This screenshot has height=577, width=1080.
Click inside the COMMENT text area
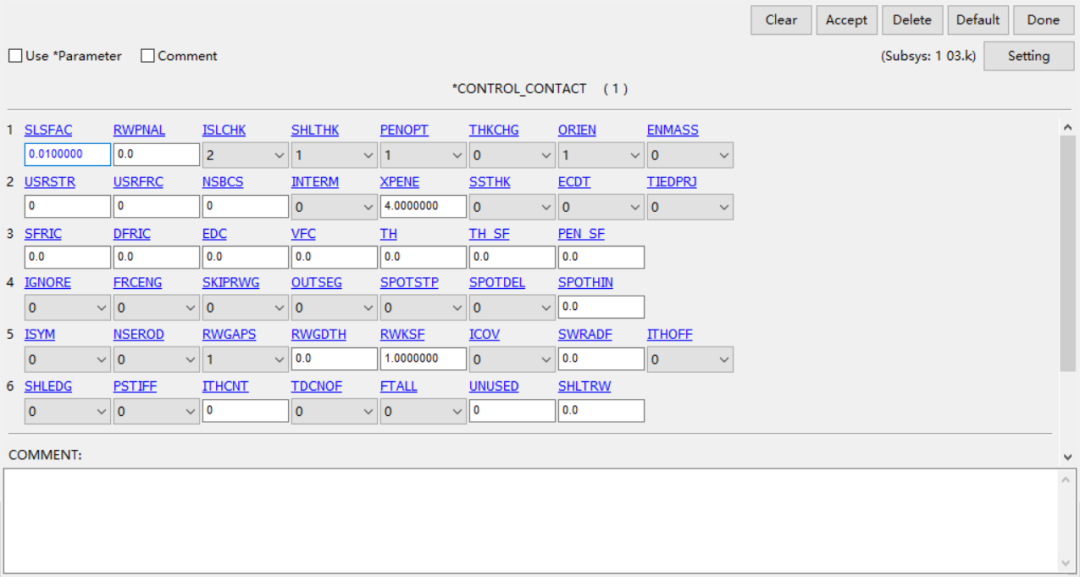coord(530,521)
